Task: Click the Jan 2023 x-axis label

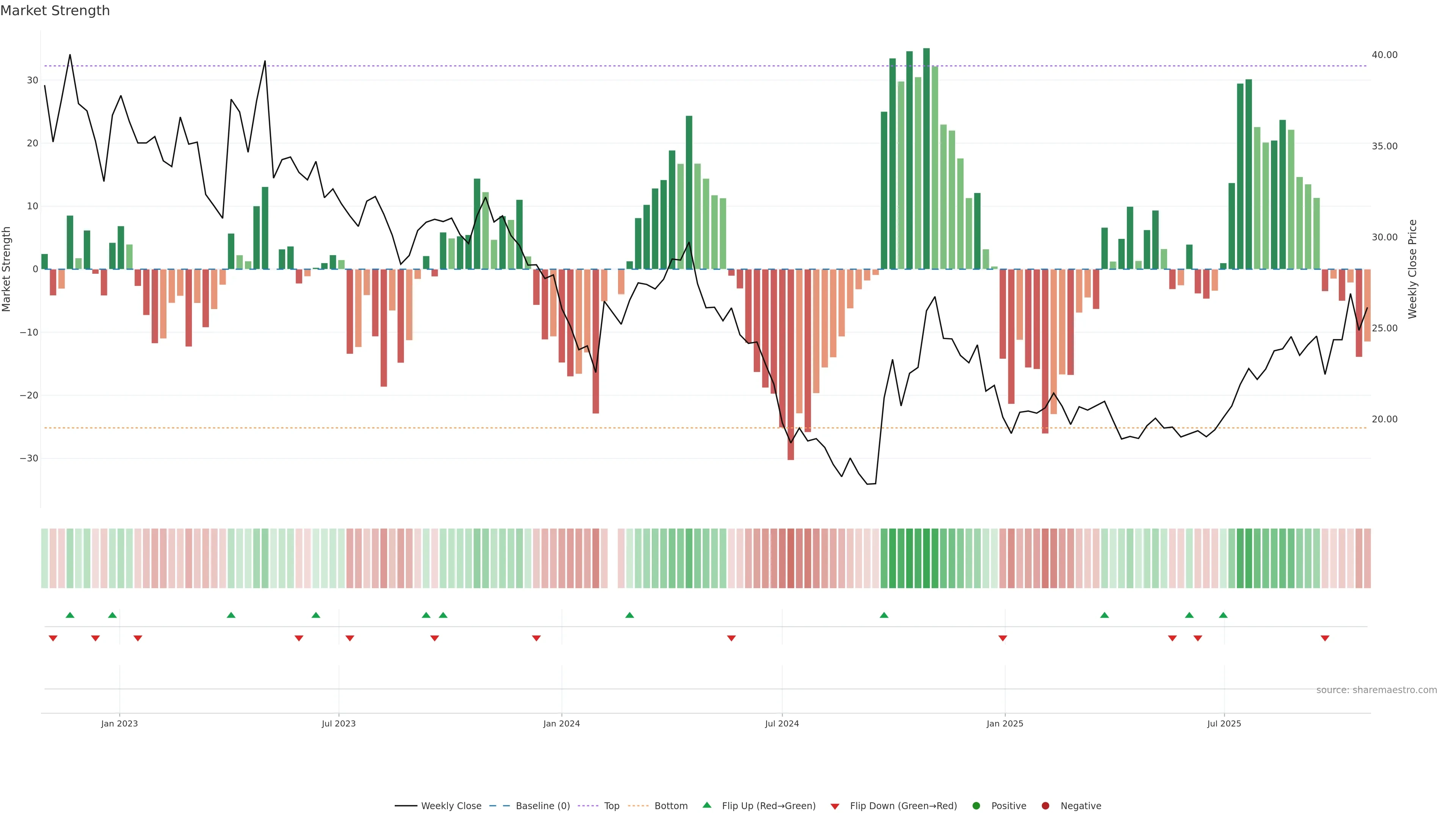Action: pos(119,723)
